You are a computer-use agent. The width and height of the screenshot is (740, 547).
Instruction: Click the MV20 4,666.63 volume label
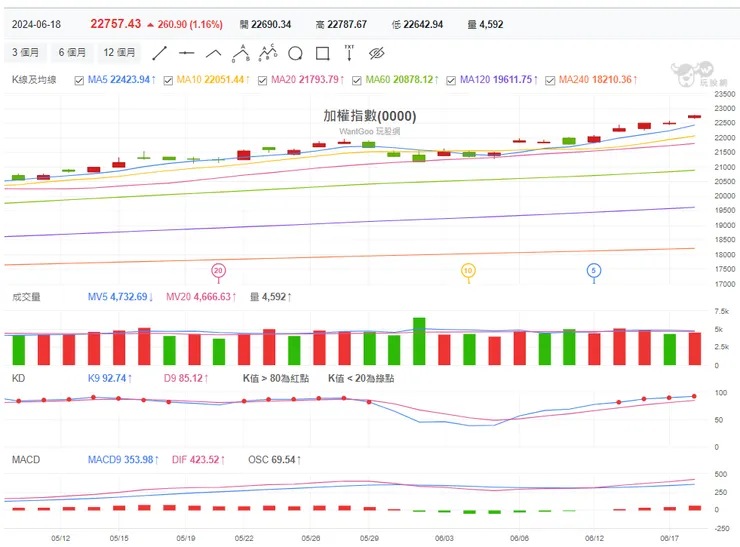[201, 297]
